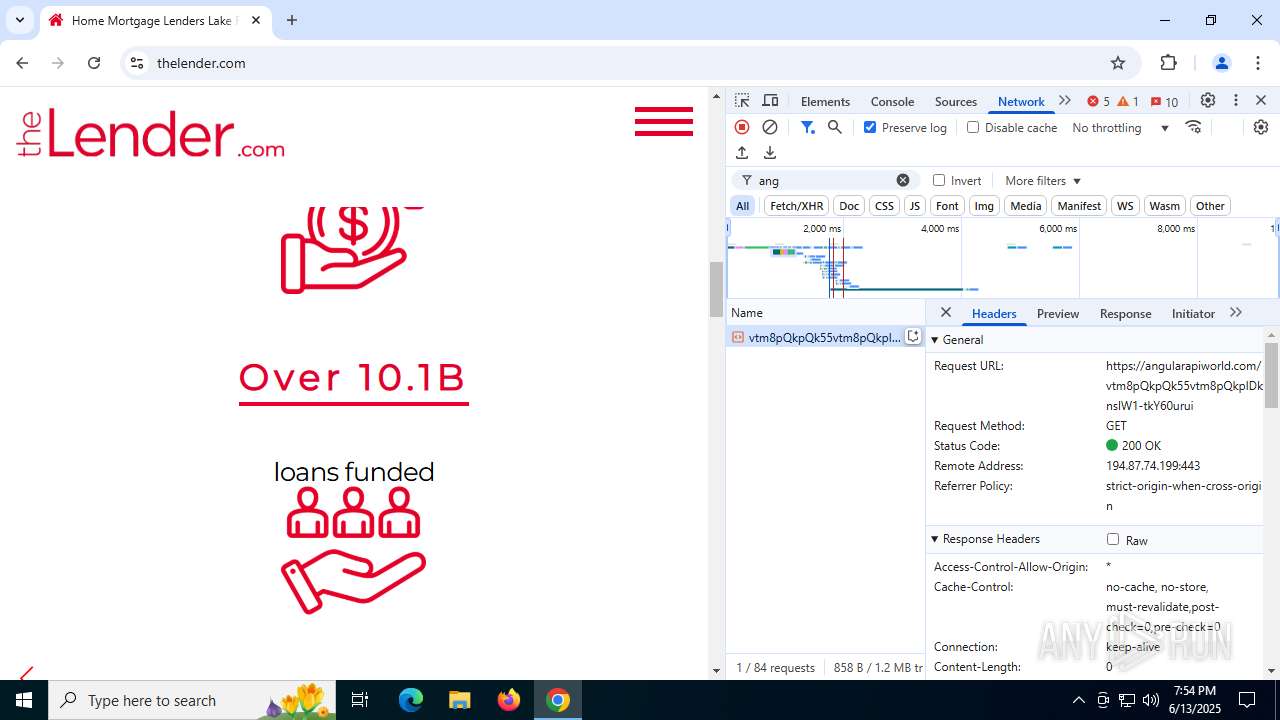This screenshot has width=1280, height=720.
Task: Open Chrome profile avatar
Action: pyautogui.click(x=1221, y=63)
